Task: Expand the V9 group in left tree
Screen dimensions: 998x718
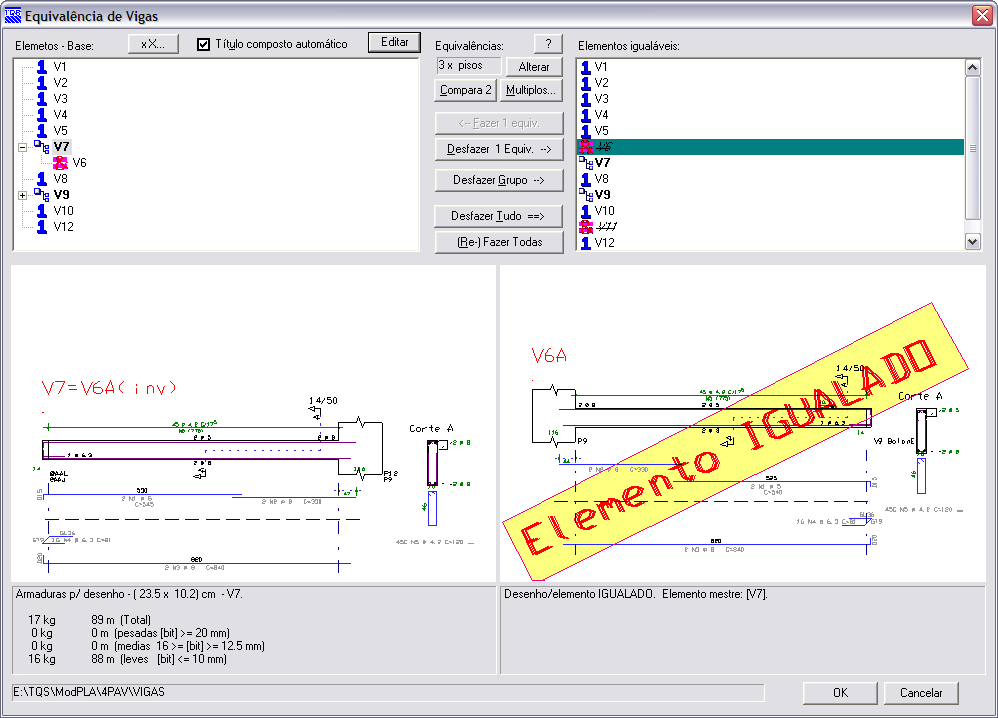Action: pos(23,195)
